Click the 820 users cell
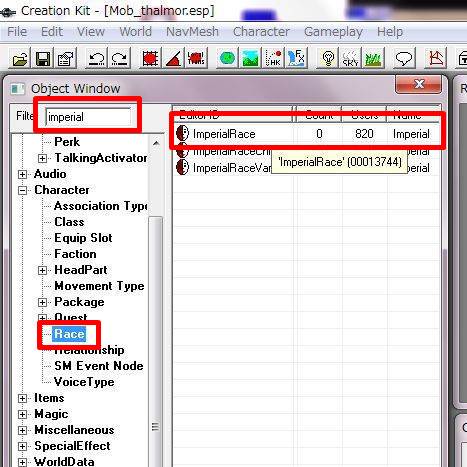This screenshot has height=467, width=467. pos(364,134)
